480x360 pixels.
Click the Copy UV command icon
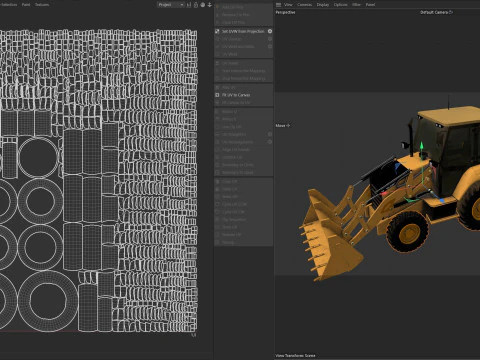pyautogui.click(x=218, y=181)
